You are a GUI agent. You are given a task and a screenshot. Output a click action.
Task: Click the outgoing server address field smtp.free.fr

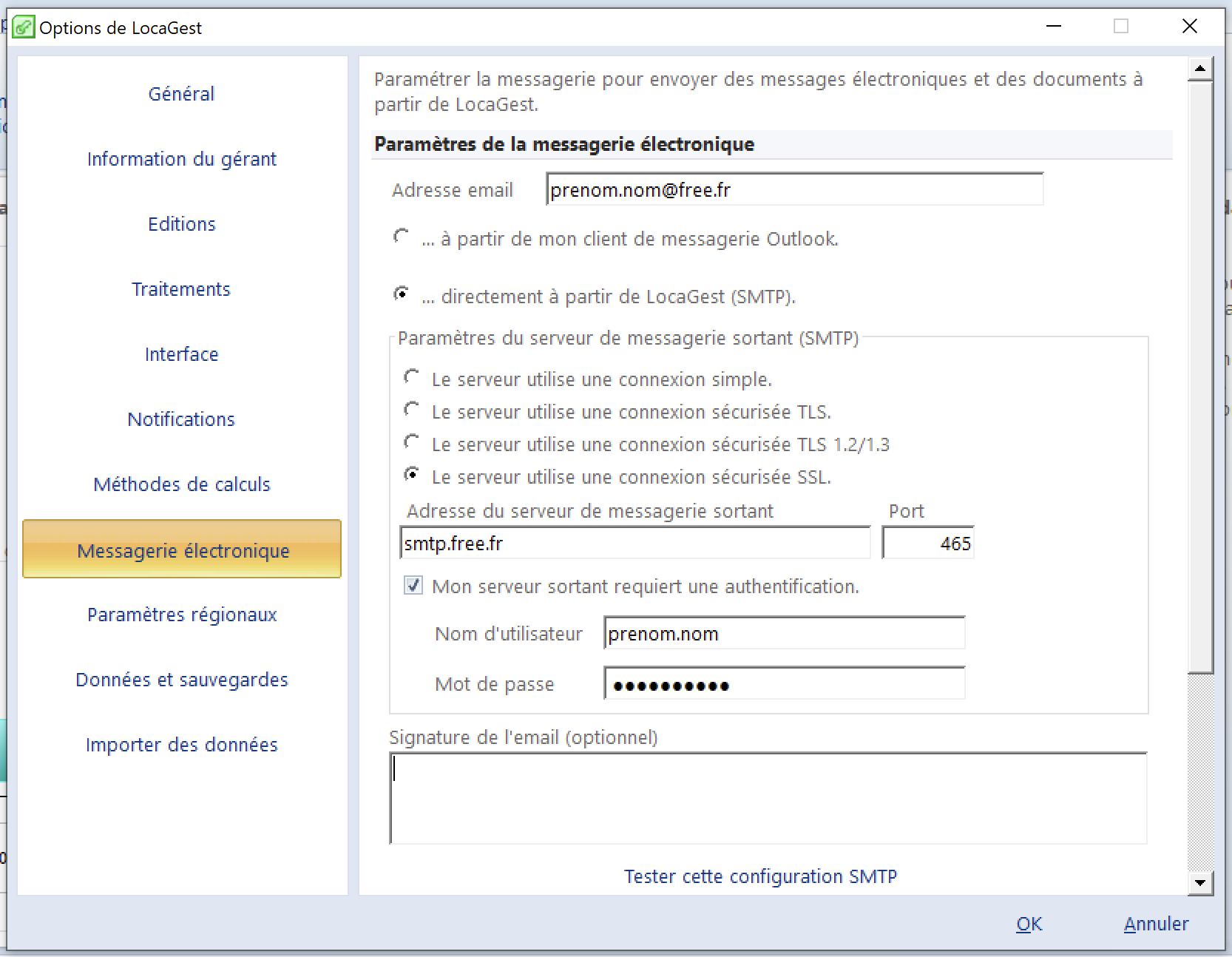634,543
